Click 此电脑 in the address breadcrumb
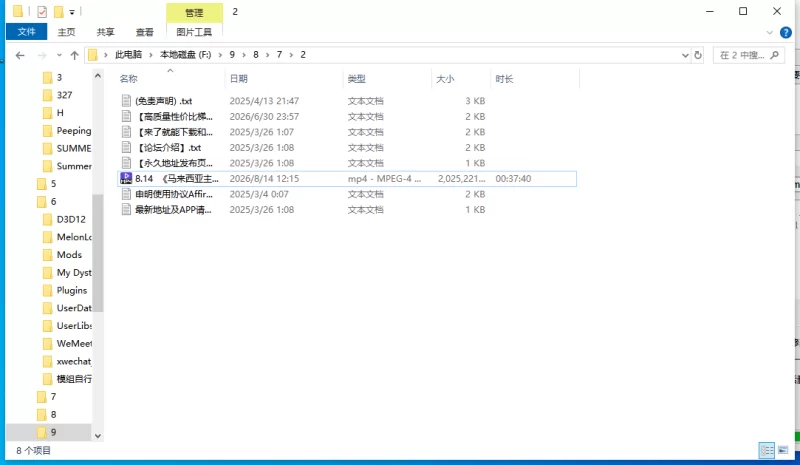Viewport: 800px width, 465px height. coord(129,55)
